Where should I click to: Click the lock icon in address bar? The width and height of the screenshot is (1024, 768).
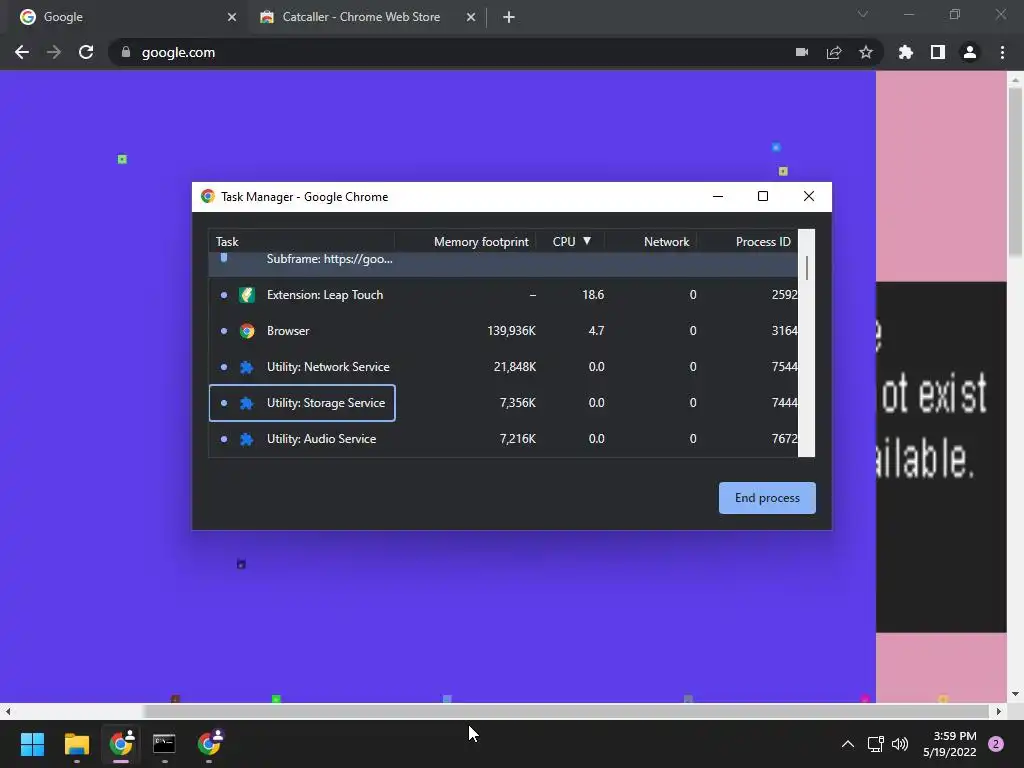click(x=126, y=52)
